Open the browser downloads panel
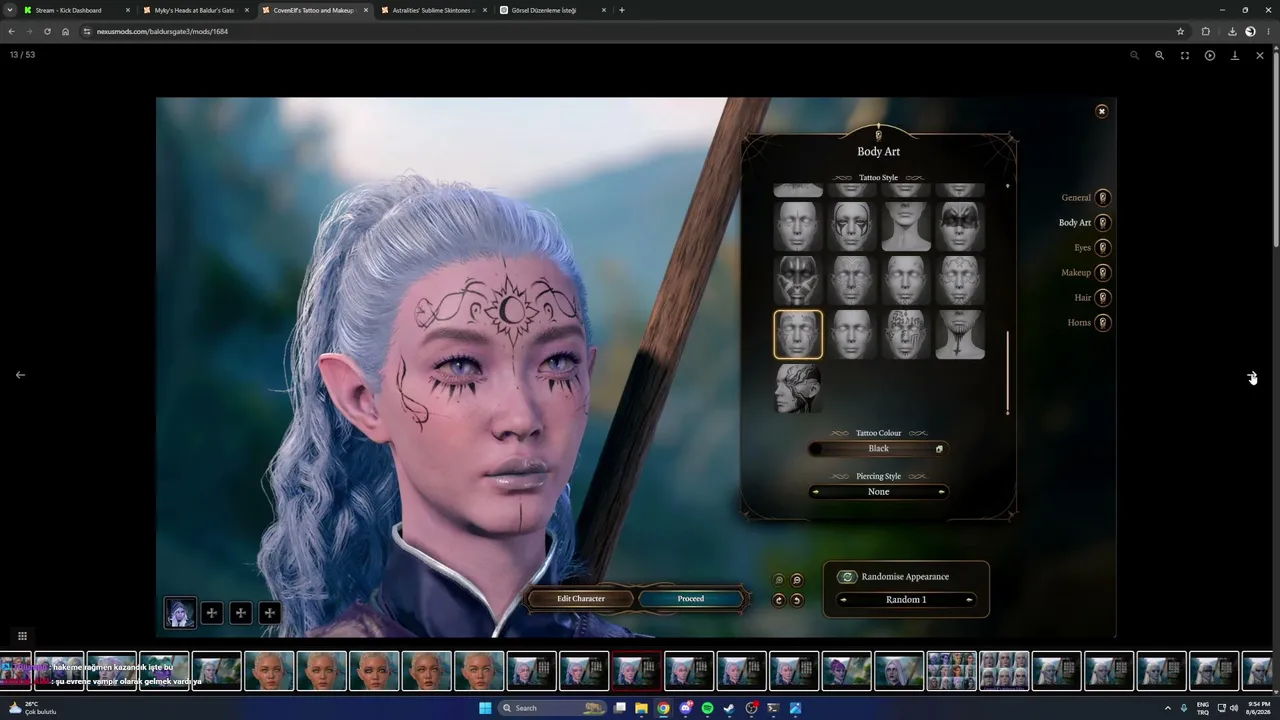The image size is (1280, 720). pyautogui.click(x=1231, y=31)
